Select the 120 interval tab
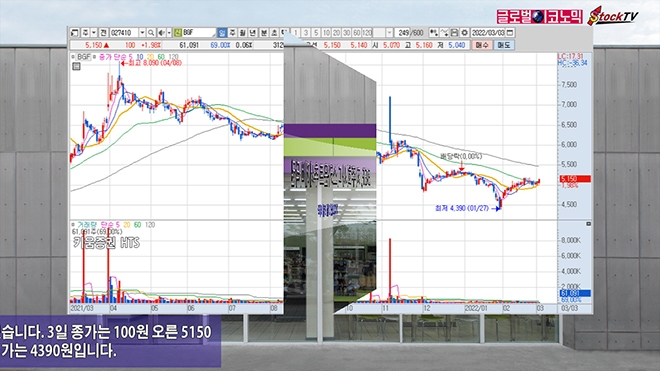 tap(367, 32)
